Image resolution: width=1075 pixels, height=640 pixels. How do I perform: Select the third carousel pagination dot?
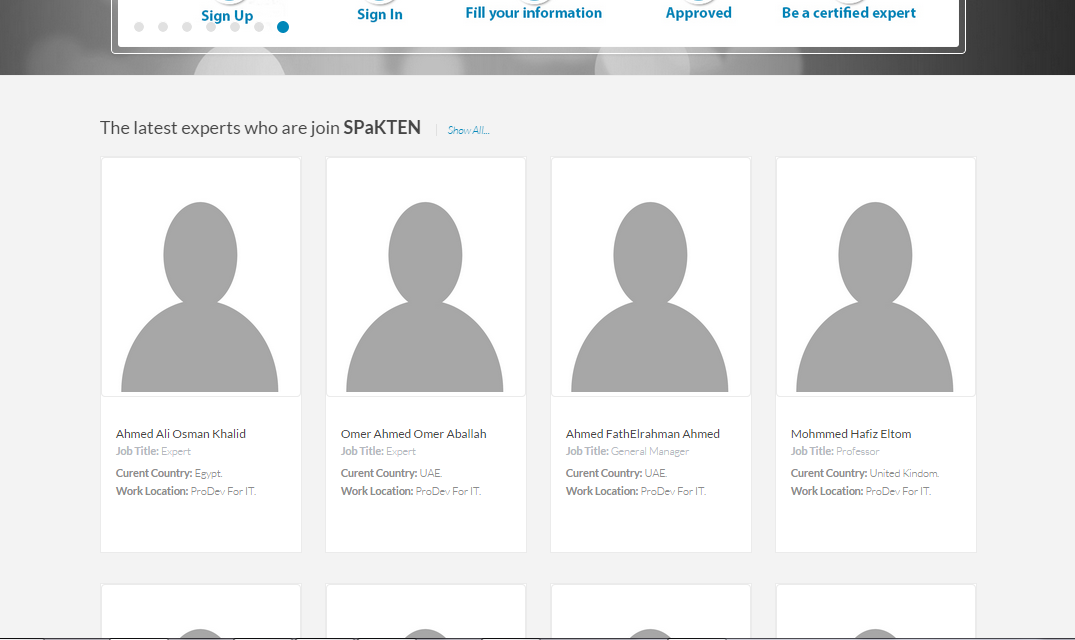pos(187,27)
